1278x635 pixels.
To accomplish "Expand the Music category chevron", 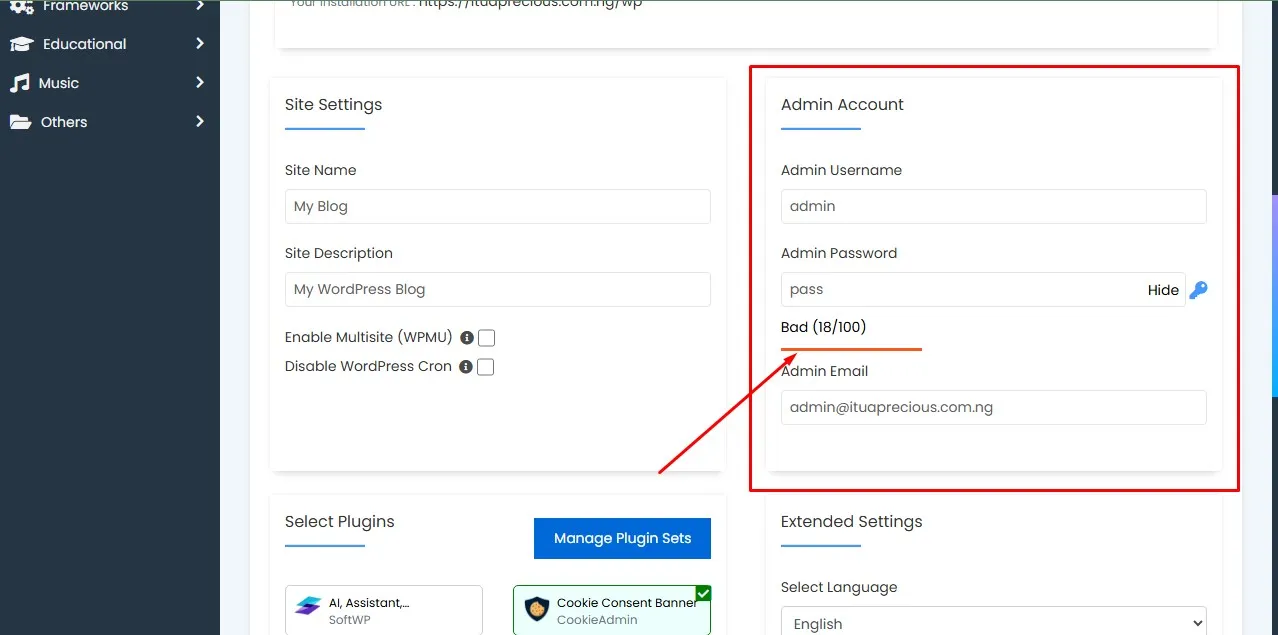I will 198,82.
